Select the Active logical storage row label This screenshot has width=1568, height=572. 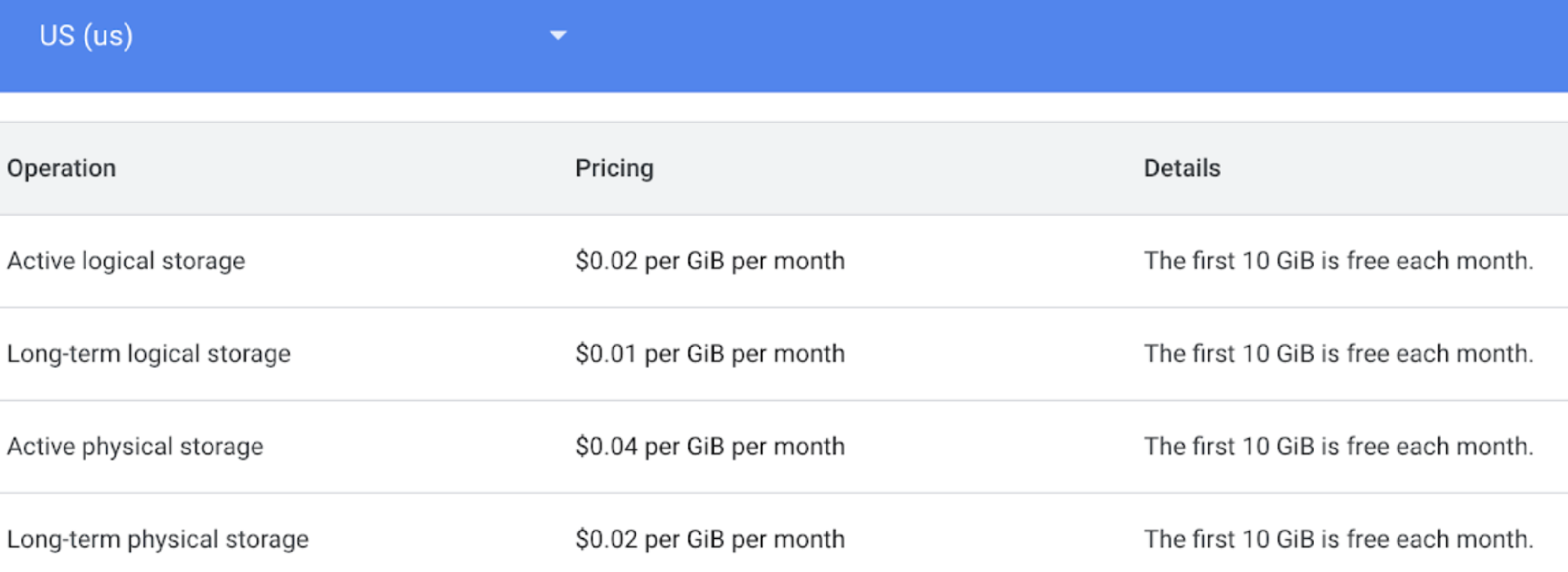(126, 262)
